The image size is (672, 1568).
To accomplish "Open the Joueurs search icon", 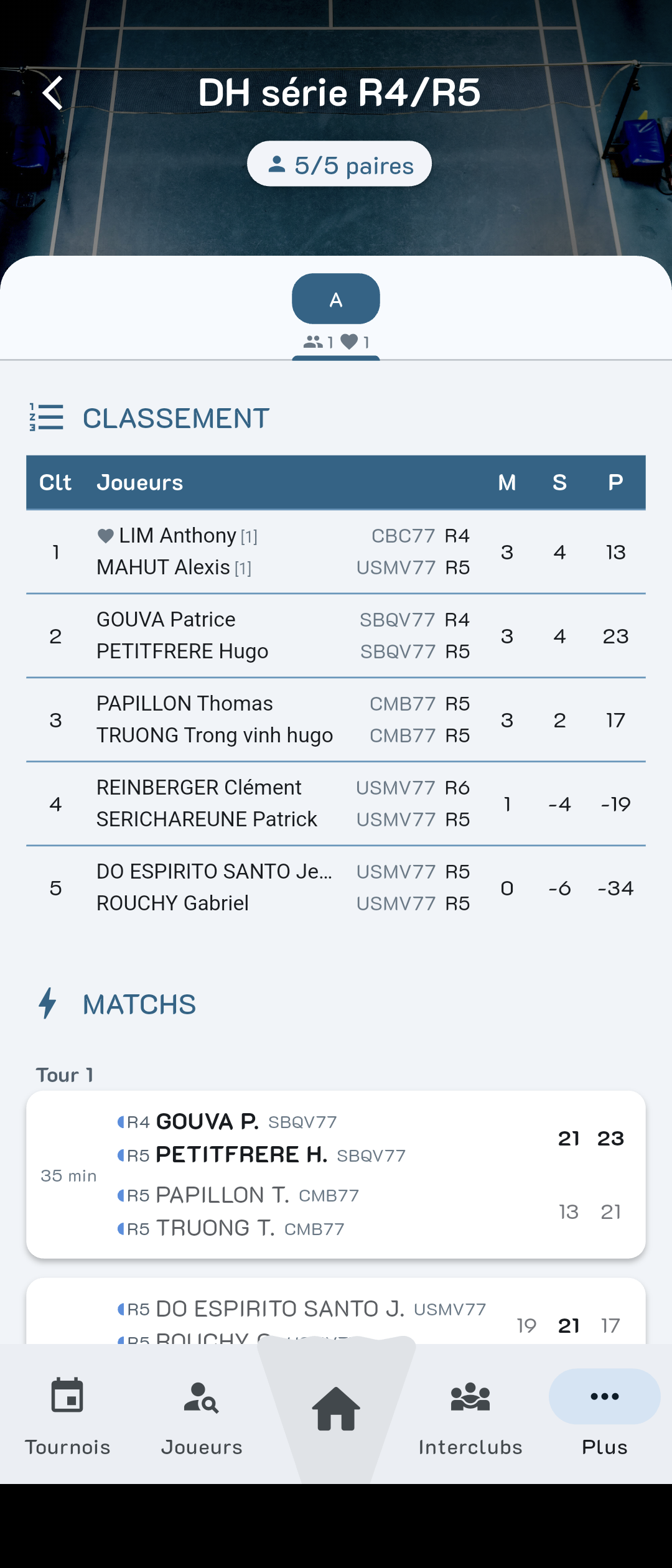I will click(201, 1398).
